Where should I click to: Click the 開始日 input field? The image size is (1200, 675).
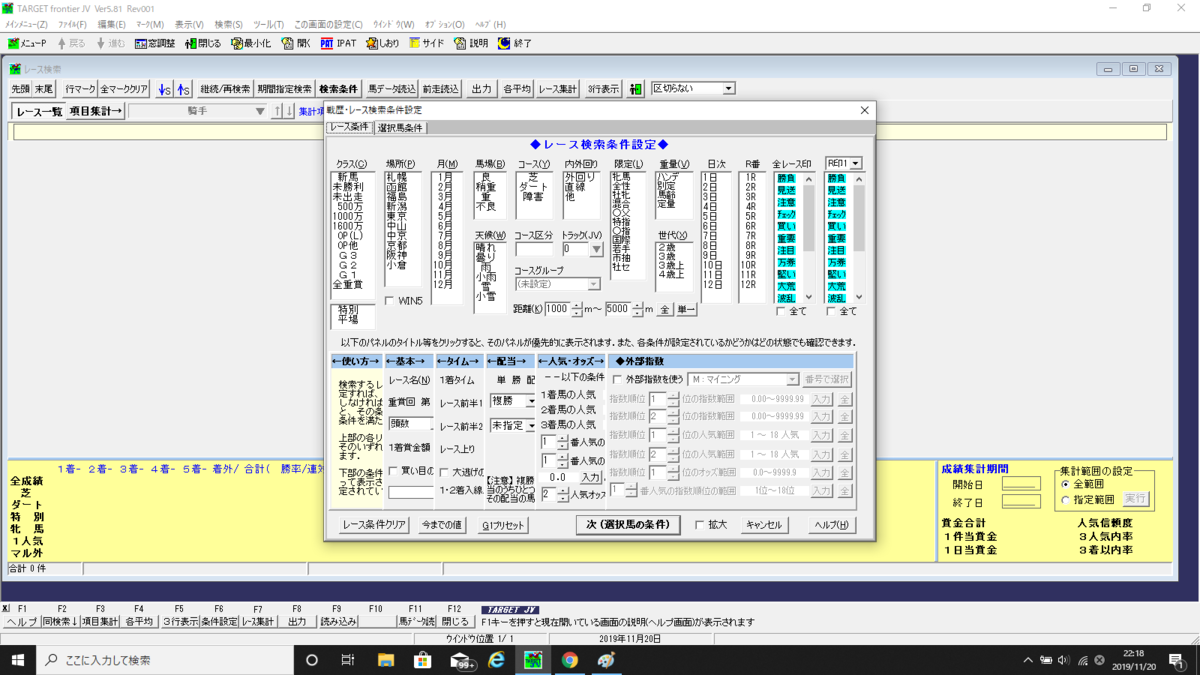(1022, 484)
